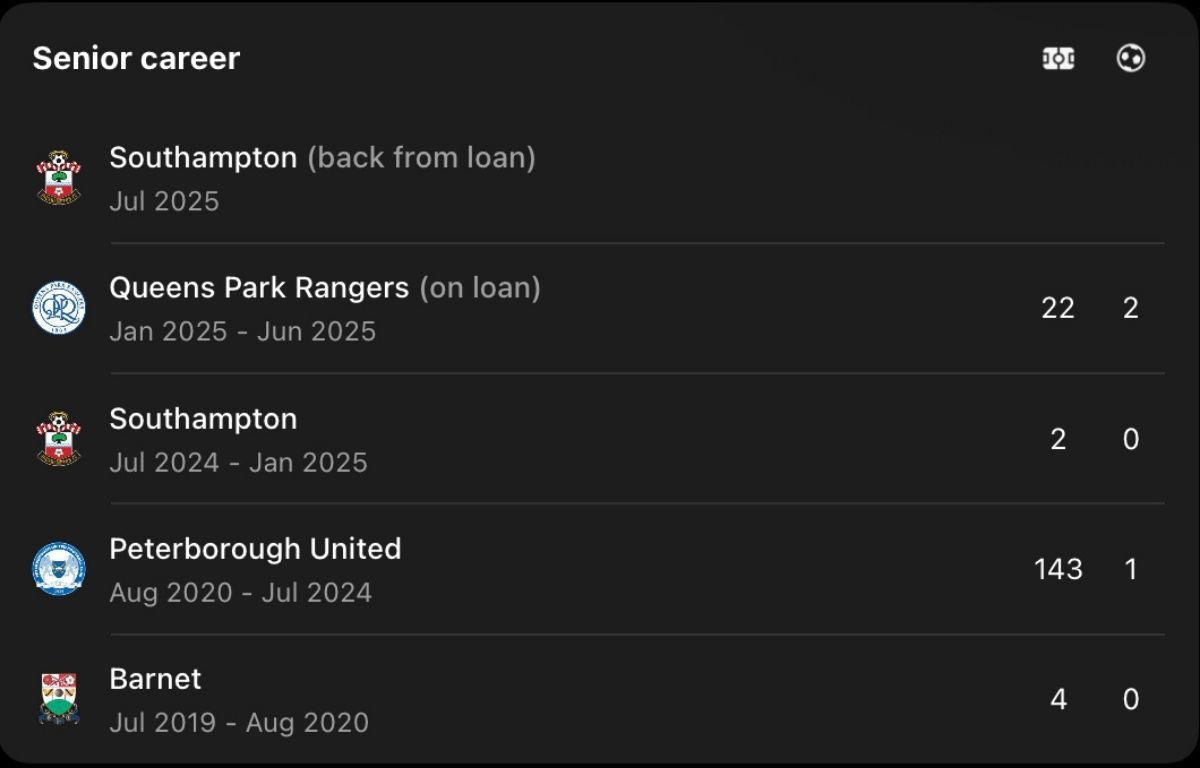This screenshot has width=1200, height=768.
Task: Open the Peterborough United team link
Action: 255,549
